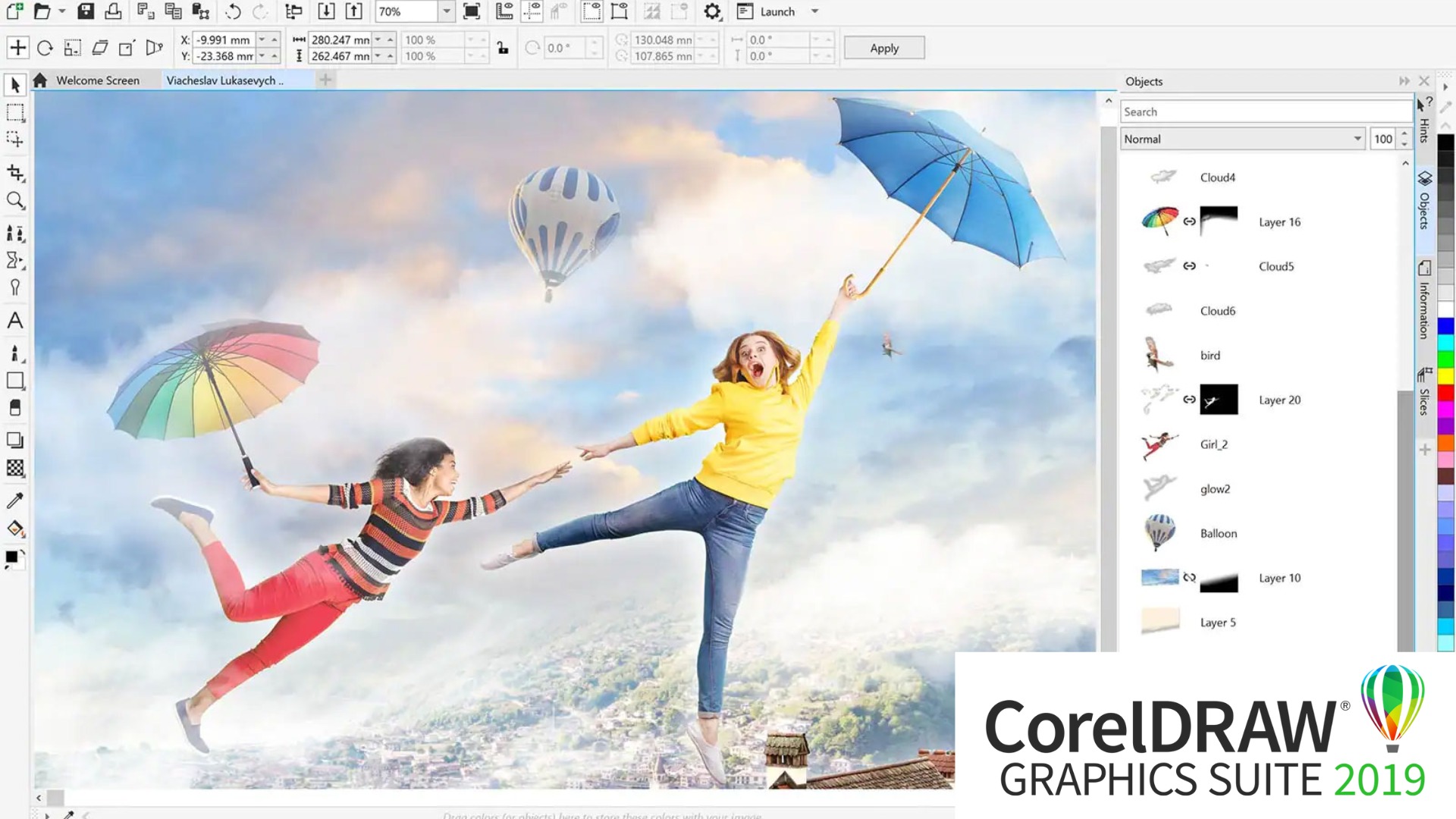Image resolution: width=1456 pixels, height=819 pixels.
Task: Open the zoom level dropdown showing 70%
Action: click(446, 11)
